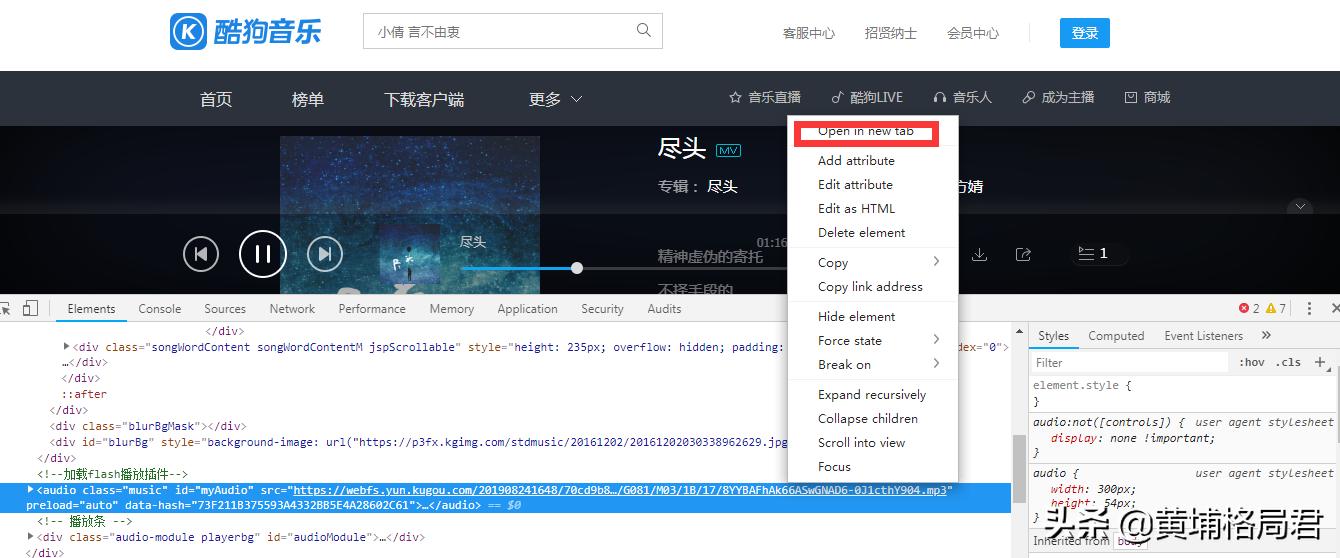Pause the playing song
Screen dimensions: 1340x558
[x=263, y=254]
